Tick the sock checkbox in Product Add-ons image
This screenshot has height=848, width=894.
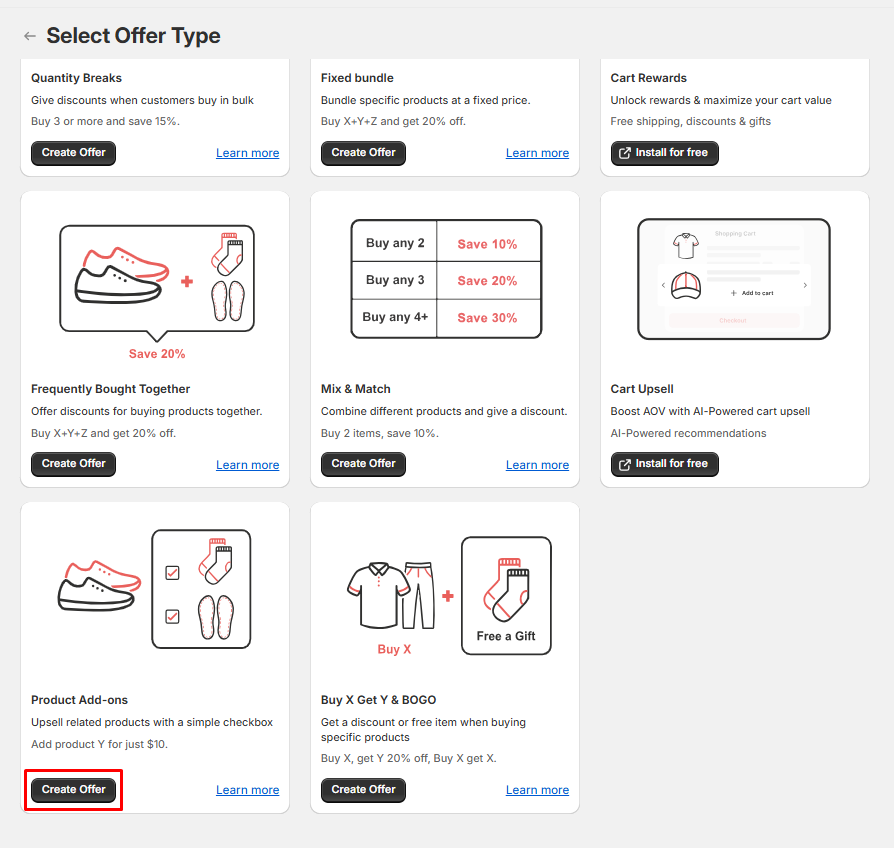172,573
